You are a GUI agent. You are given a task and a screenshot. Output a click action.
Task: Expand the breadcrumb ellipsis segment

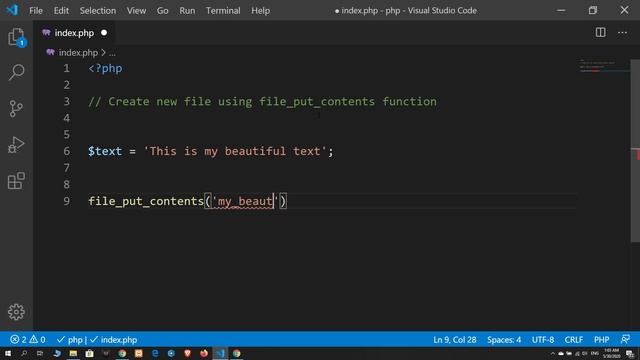click(x=112, y=53)
